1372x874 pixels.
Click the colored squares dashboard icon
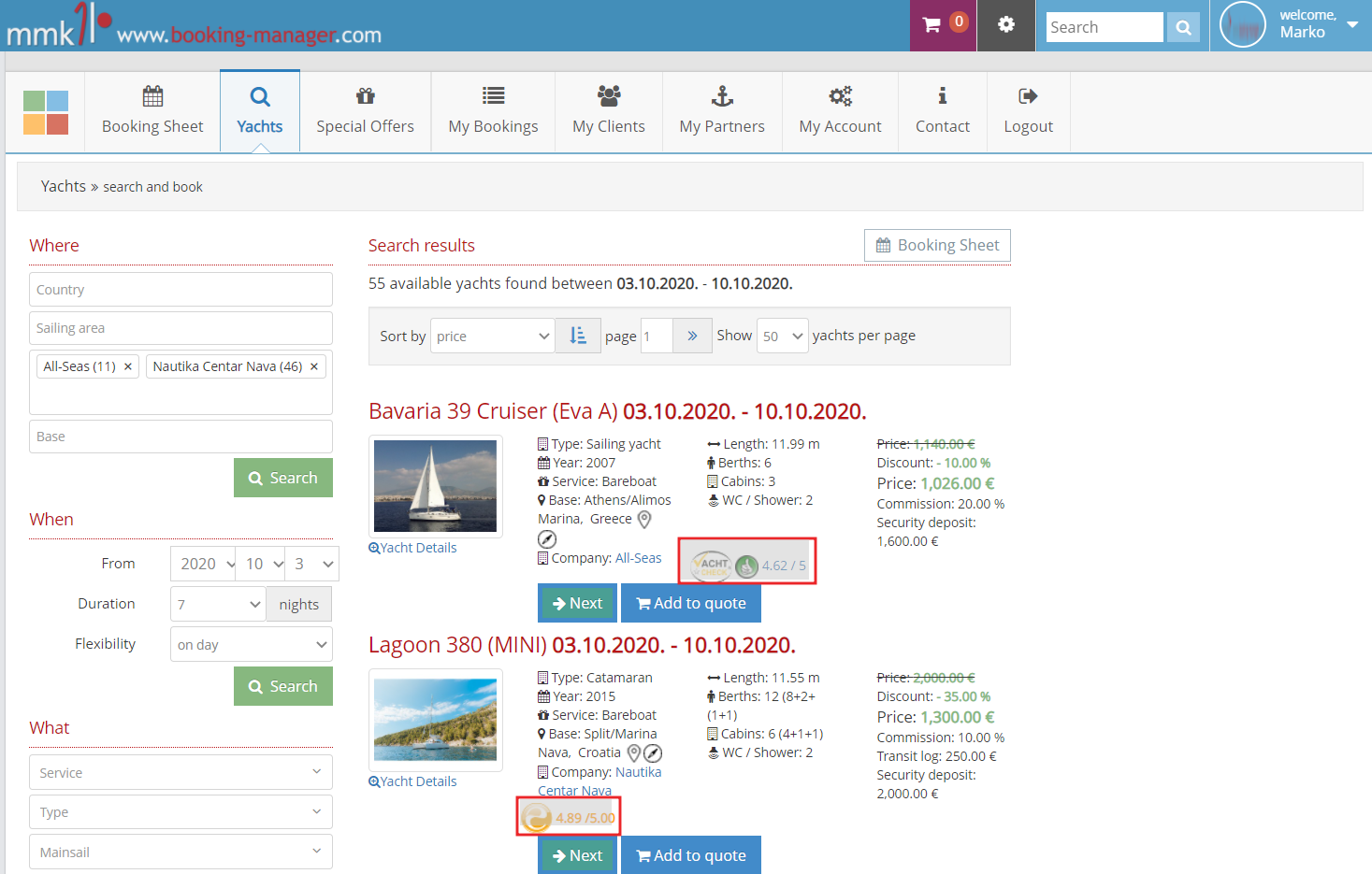(x=46, y=112)
